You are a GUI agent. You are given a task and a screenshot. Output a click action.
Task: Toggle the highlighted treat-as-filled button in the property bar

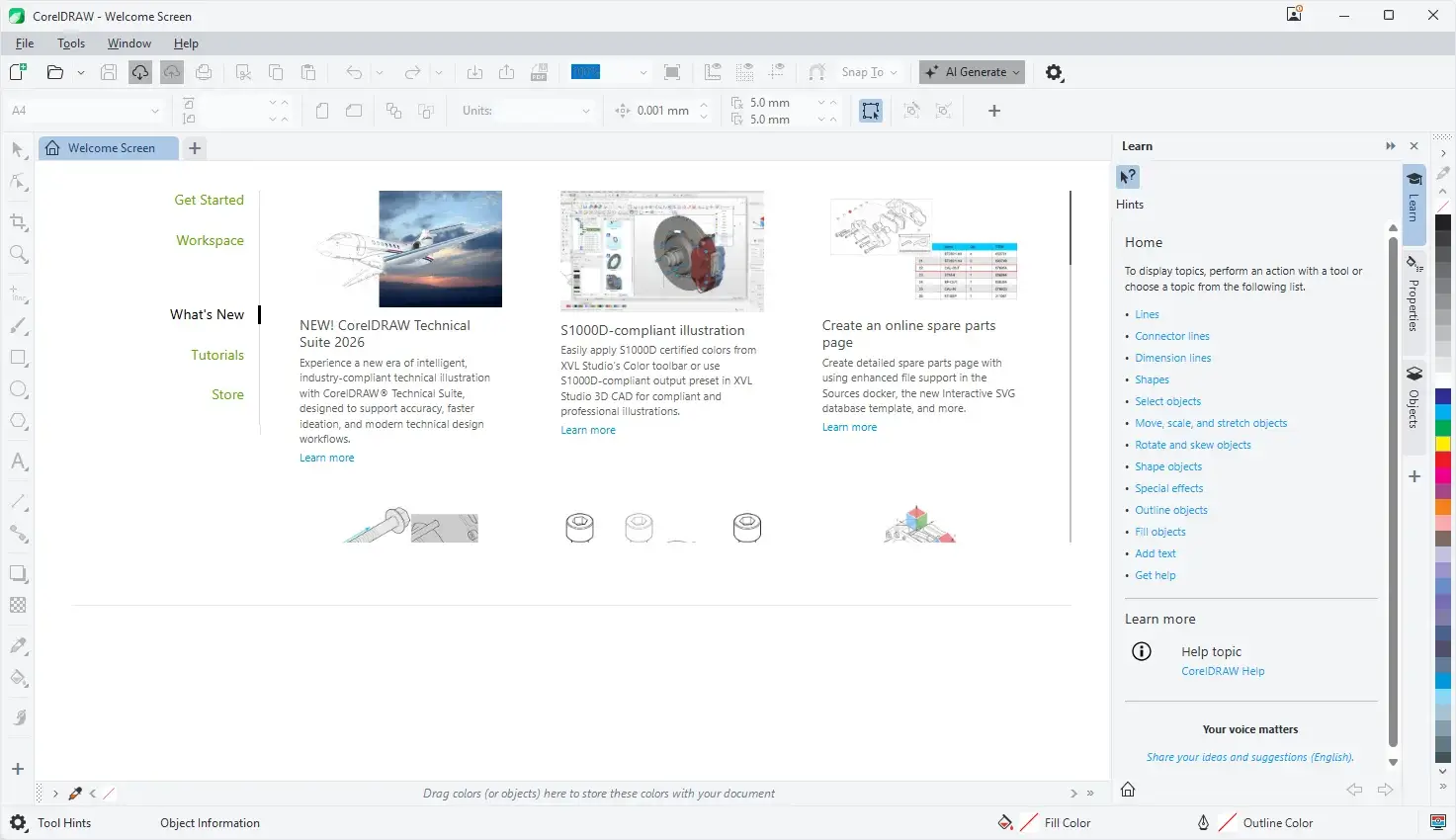coord(870,111)
